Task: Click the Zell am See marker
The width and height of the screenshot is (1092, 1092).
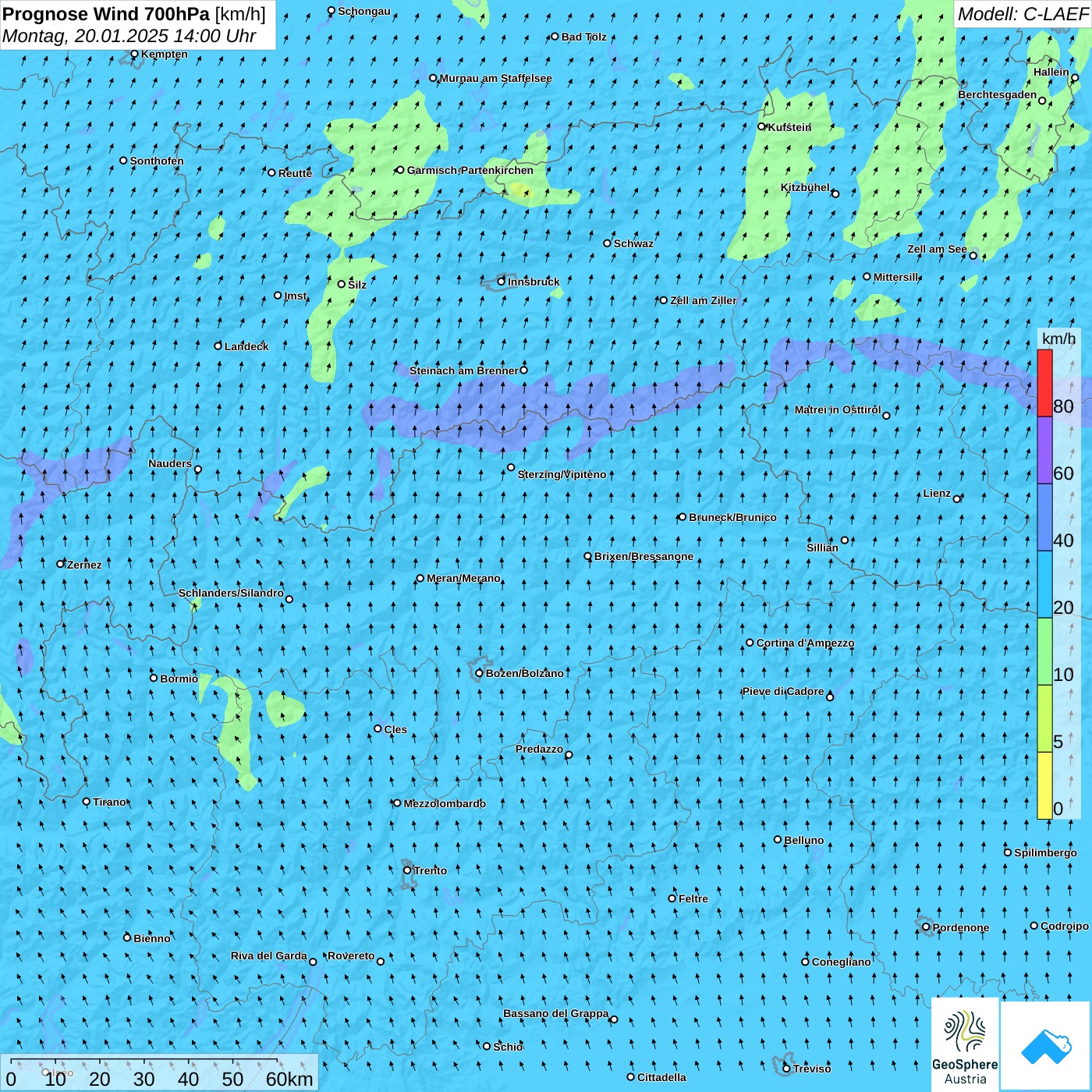Action: click(x=973, y=255)
